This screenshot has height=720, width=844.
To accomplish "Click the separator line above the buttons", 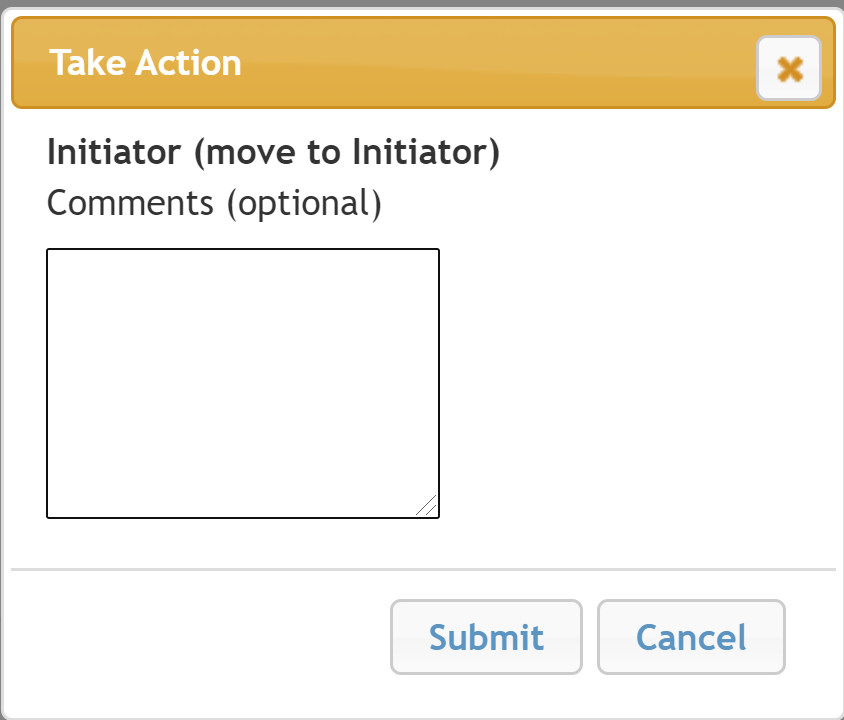I will tap(422, 569).
